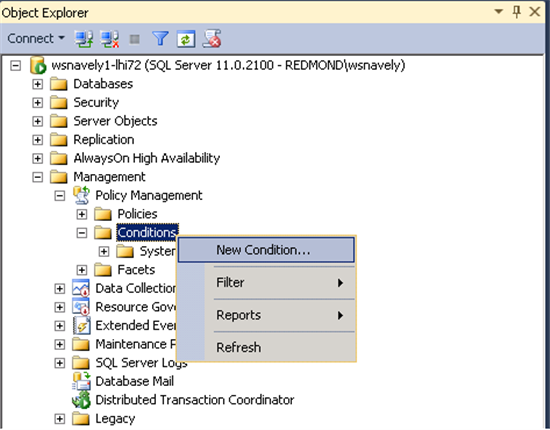The width and height of the screenshot is (550, 430).
Task: Expand the Extended Events node
Action: 60,326
